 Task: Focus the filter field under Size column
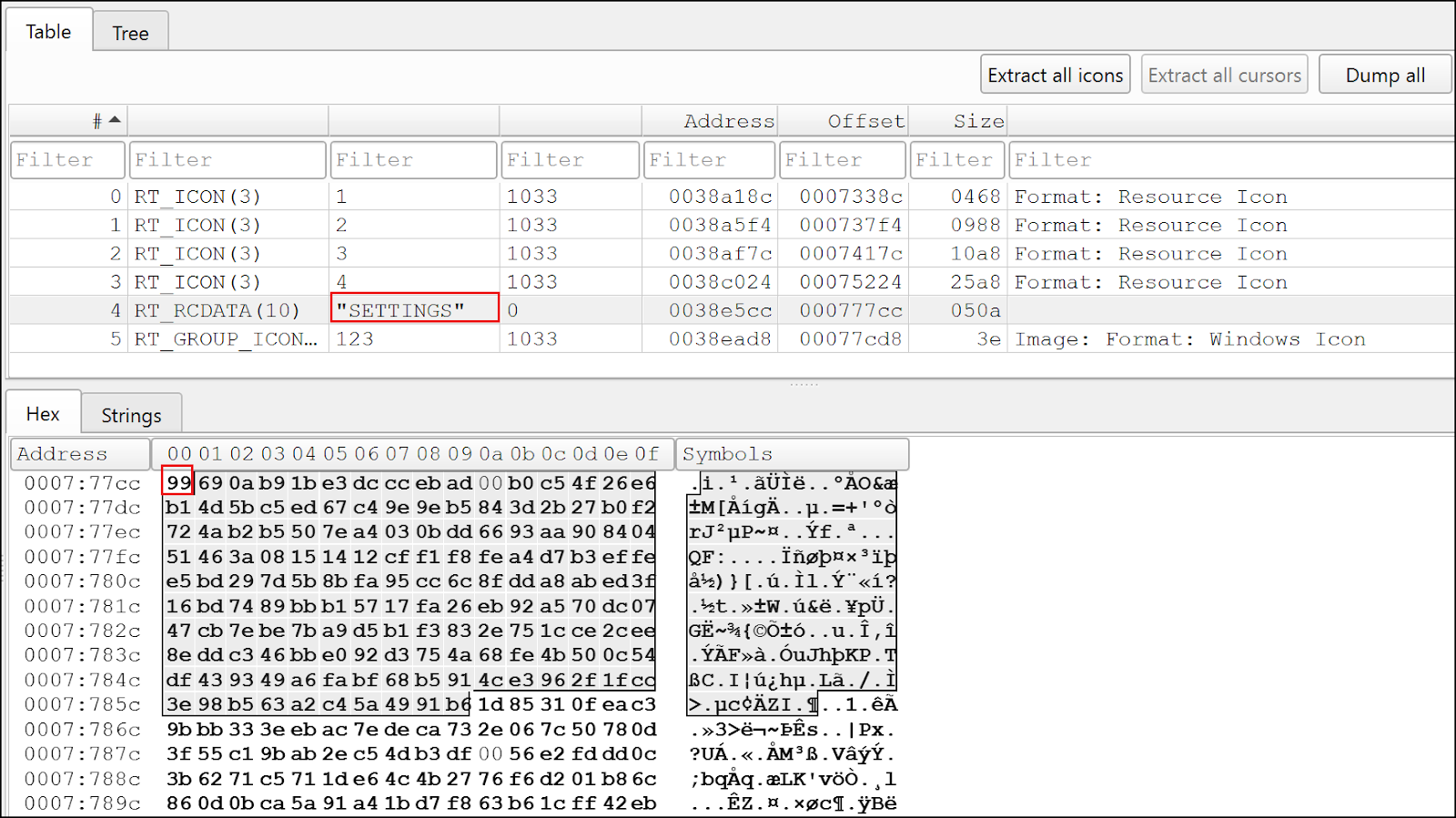point(957,160)
